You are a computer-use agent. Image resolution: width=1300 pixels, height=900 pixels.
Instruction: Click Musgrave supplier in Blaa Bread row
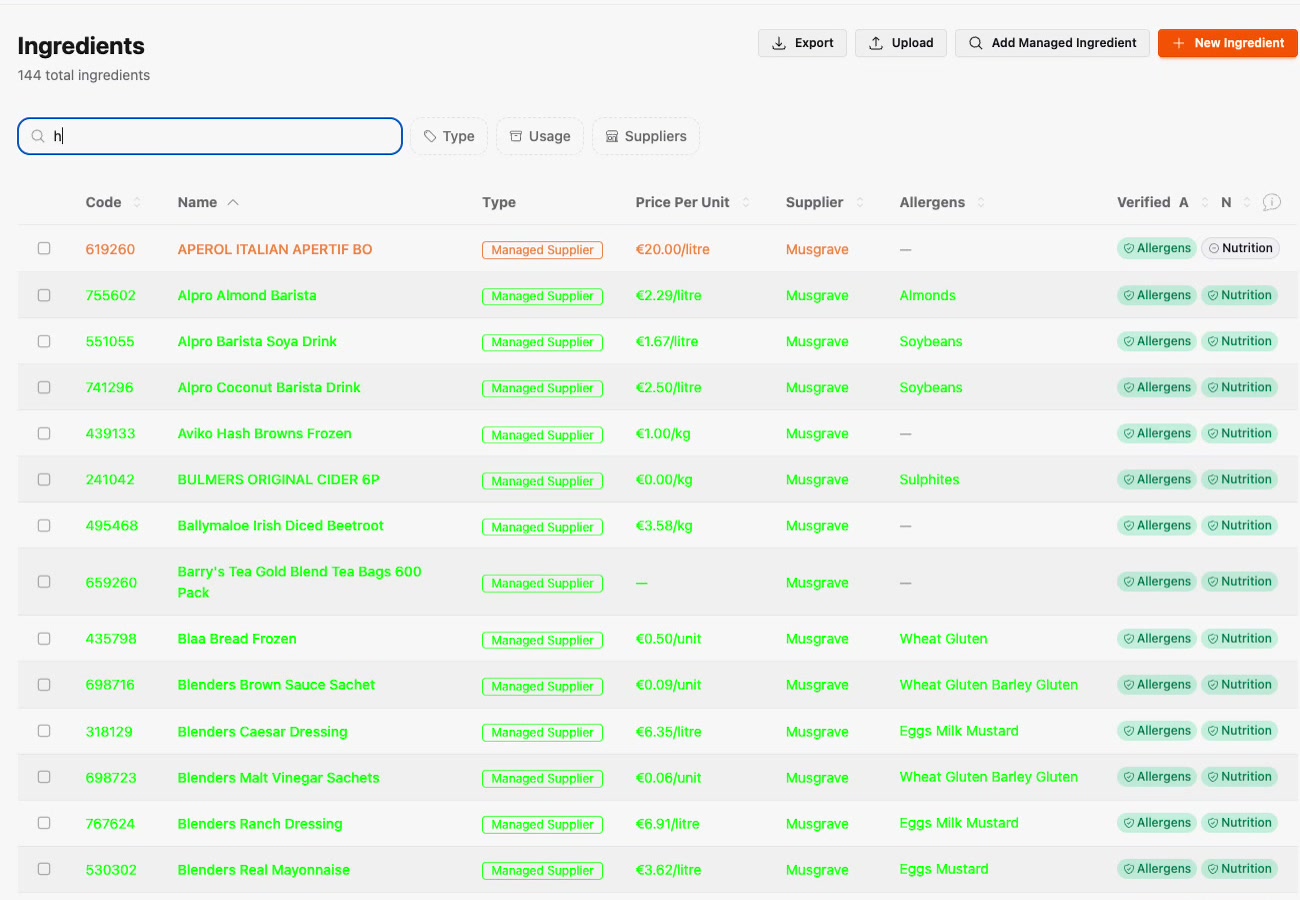(817, 639)
